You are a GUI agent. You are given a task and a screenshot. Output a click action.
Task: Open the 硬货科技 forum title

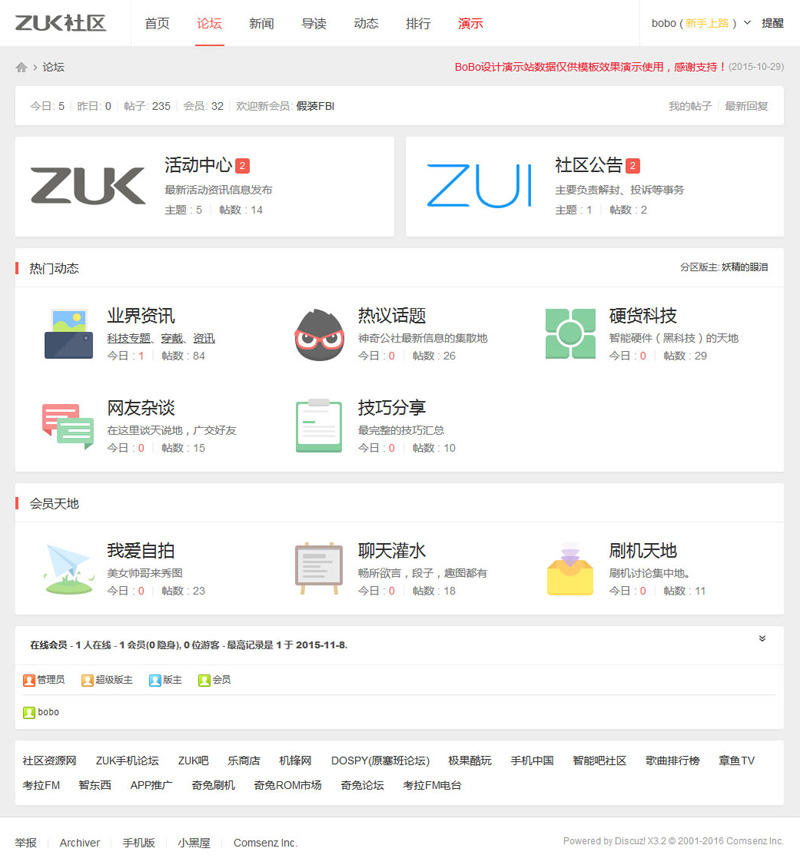(x=643, y=316)
